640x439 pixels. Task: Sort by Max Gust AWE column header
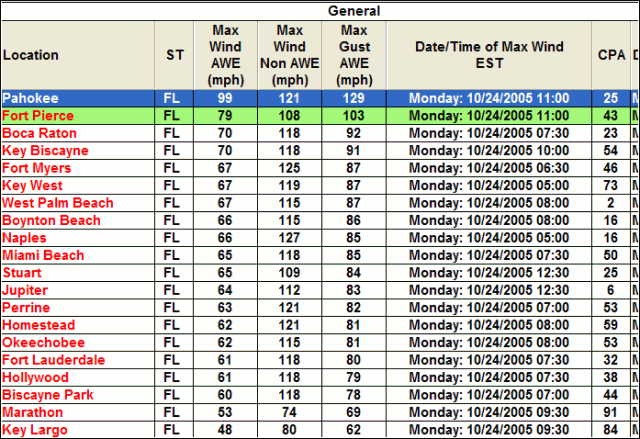353,55
